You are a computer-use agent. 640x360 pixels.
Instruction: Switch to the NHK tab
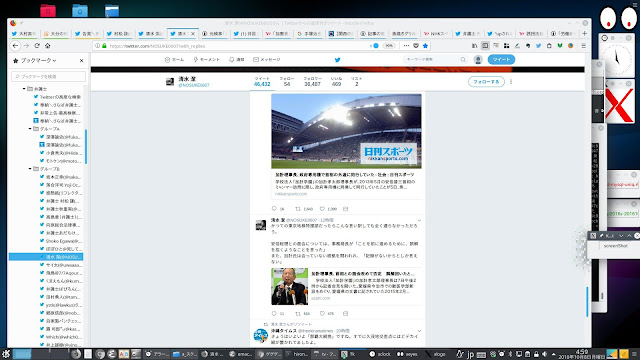436,33
